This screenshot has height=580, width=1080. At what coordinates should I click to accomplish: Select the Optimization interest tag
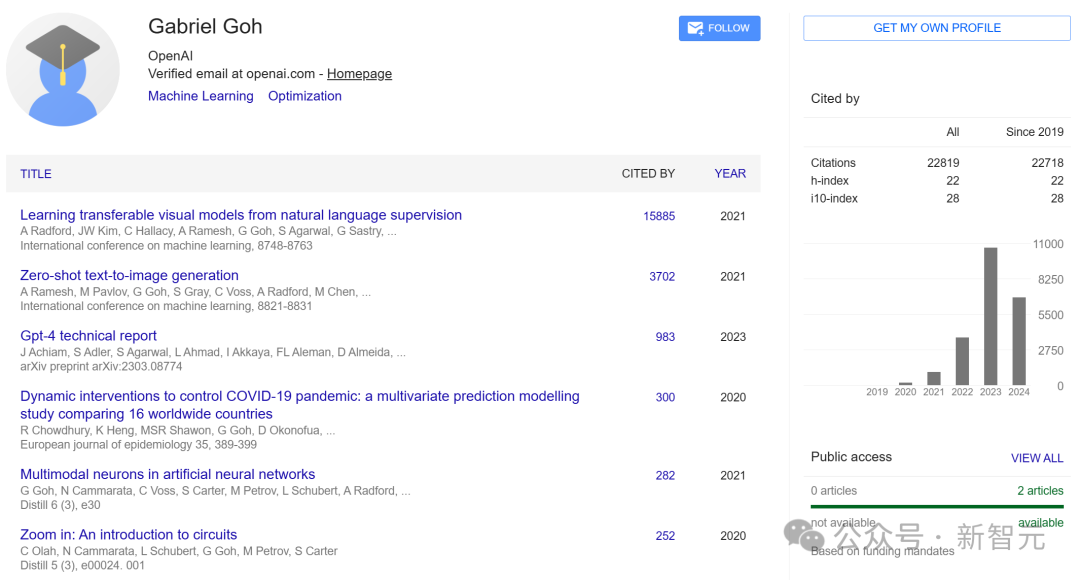point(304,96)
